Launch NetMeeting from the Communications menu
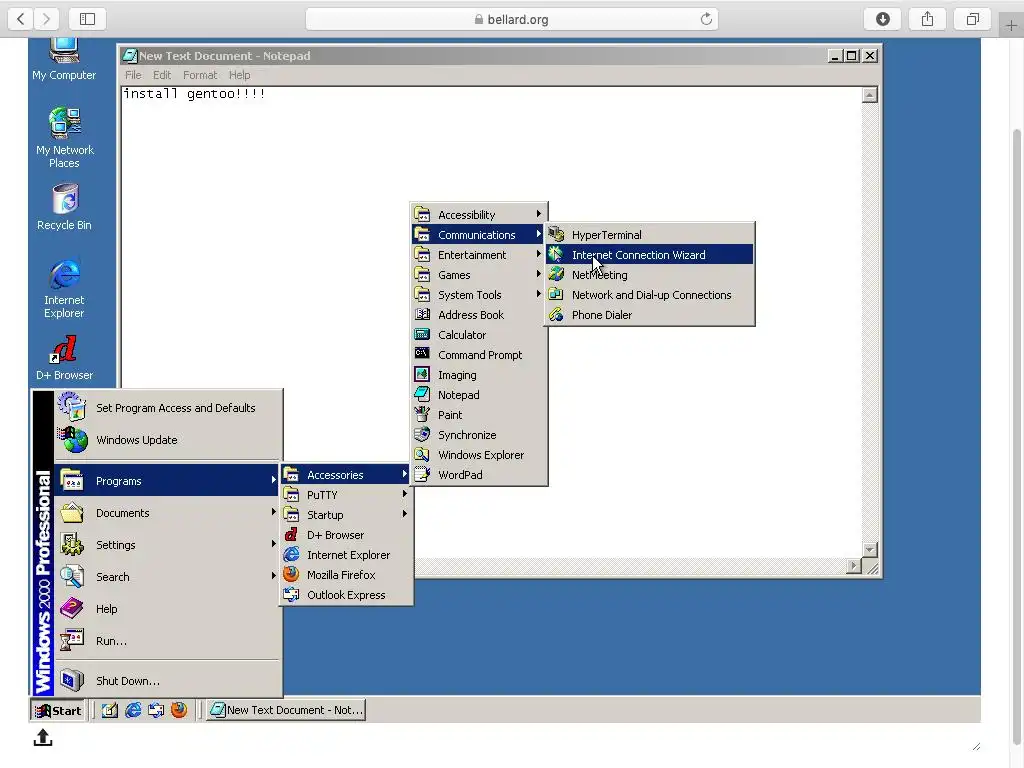This screenshot has width=1024, height=768. tap(650, 275)
